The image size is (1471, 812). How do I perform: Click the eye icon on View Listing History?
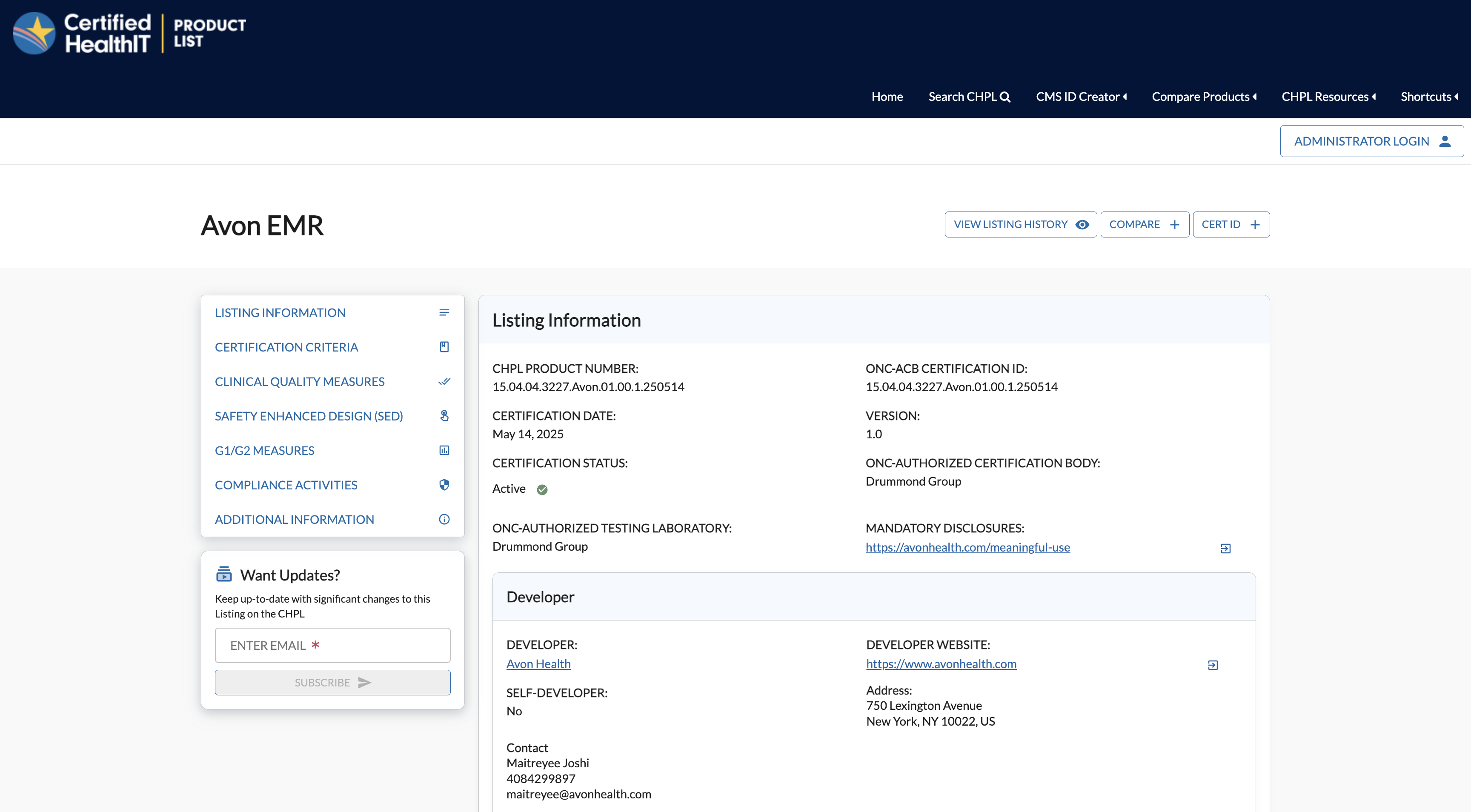click(x=1082, y=224)
